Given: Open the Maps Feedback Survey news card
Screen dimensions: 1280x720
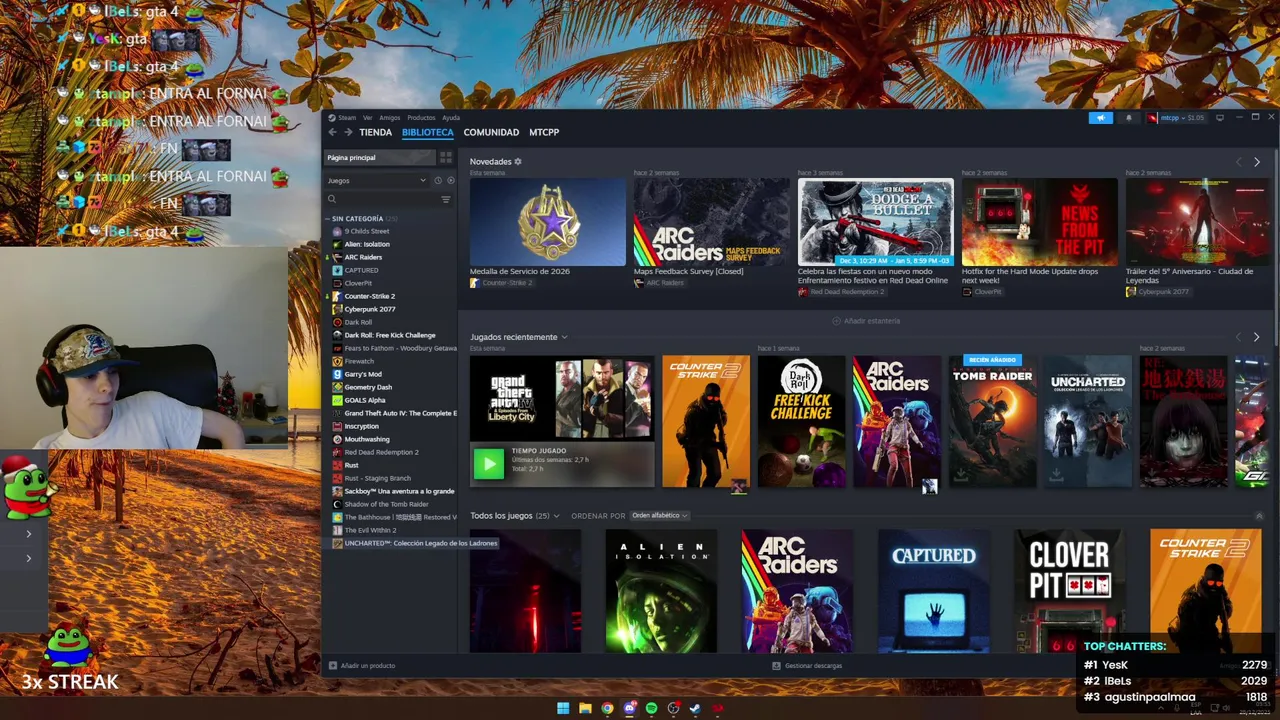Looking at the screenshot, I should pos(712,222).
